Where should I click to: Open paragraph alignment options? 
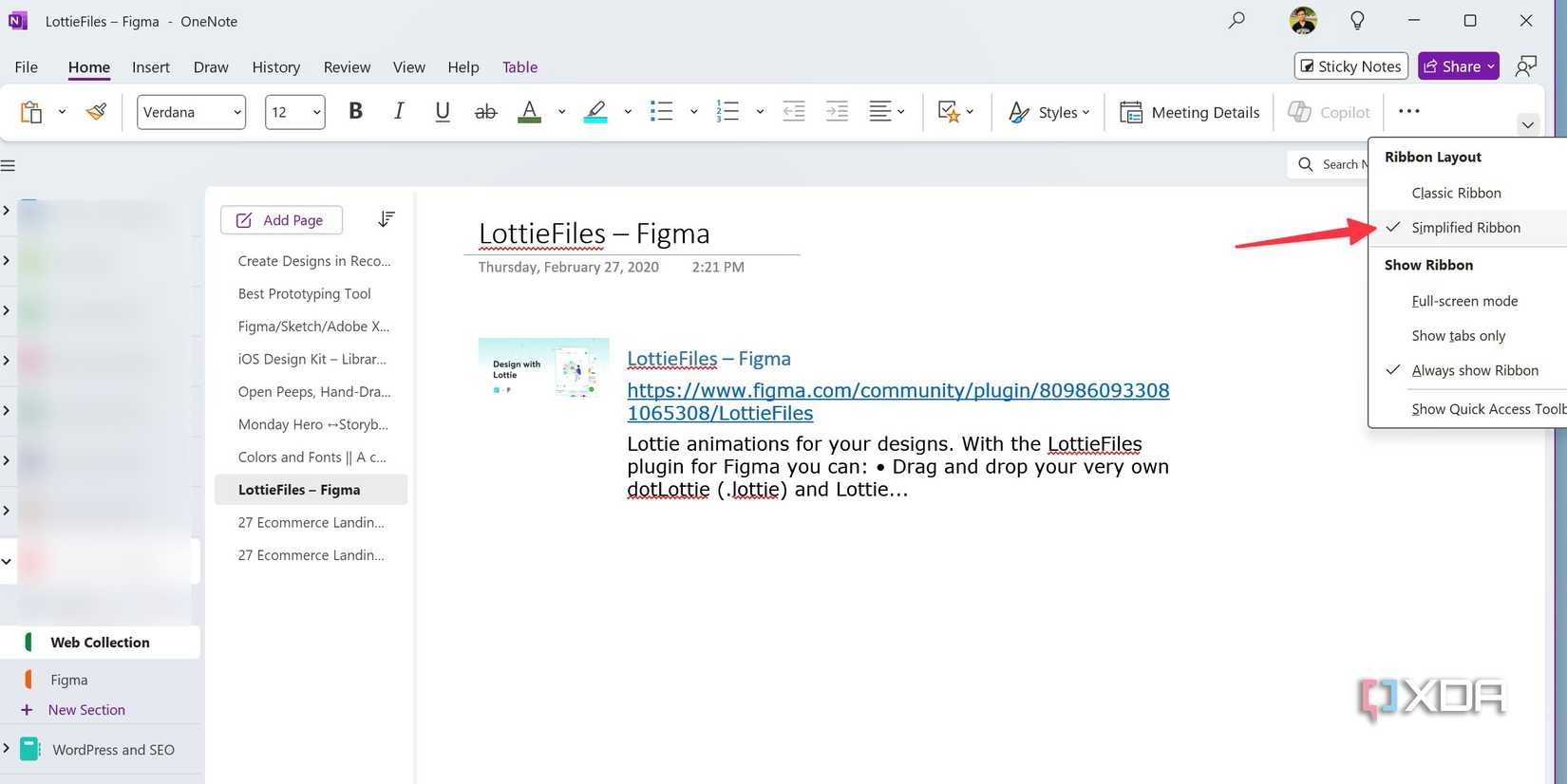[886, 112]
